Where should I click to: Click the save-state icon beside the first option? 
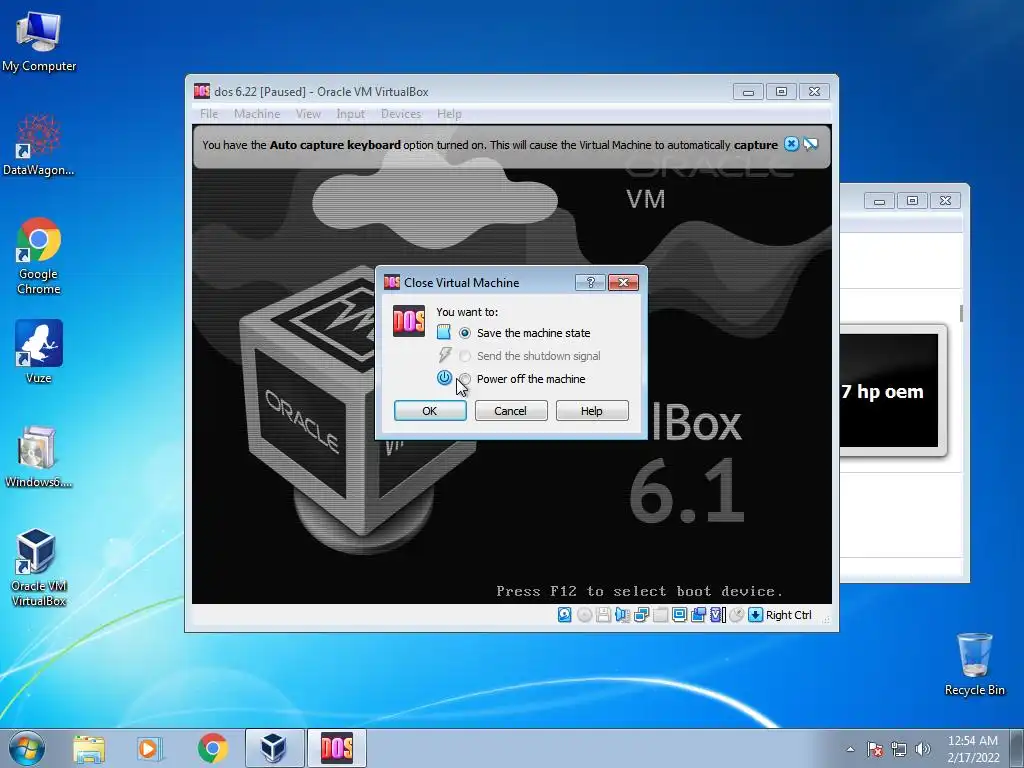(443, 332)
